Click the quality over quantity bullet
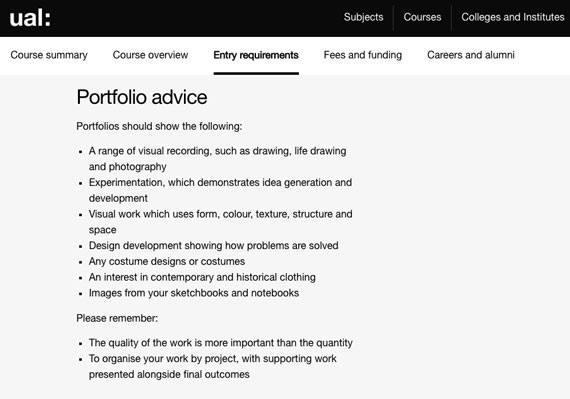570x399 pixels. (221, 343)
